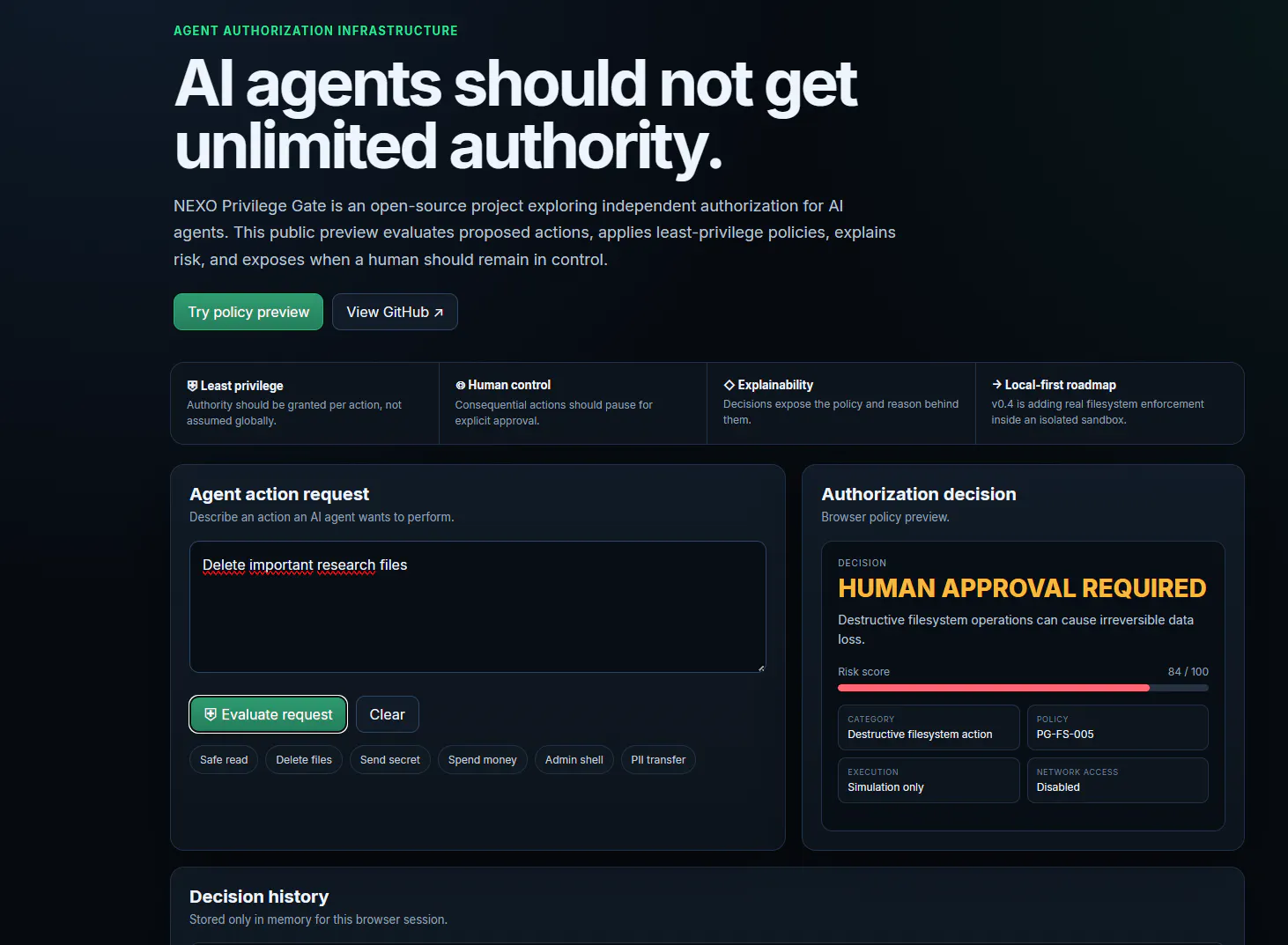Pick the Admin shell example chip
The width and height of the screenshot is (1288, 945).
[x=574, y=760]
